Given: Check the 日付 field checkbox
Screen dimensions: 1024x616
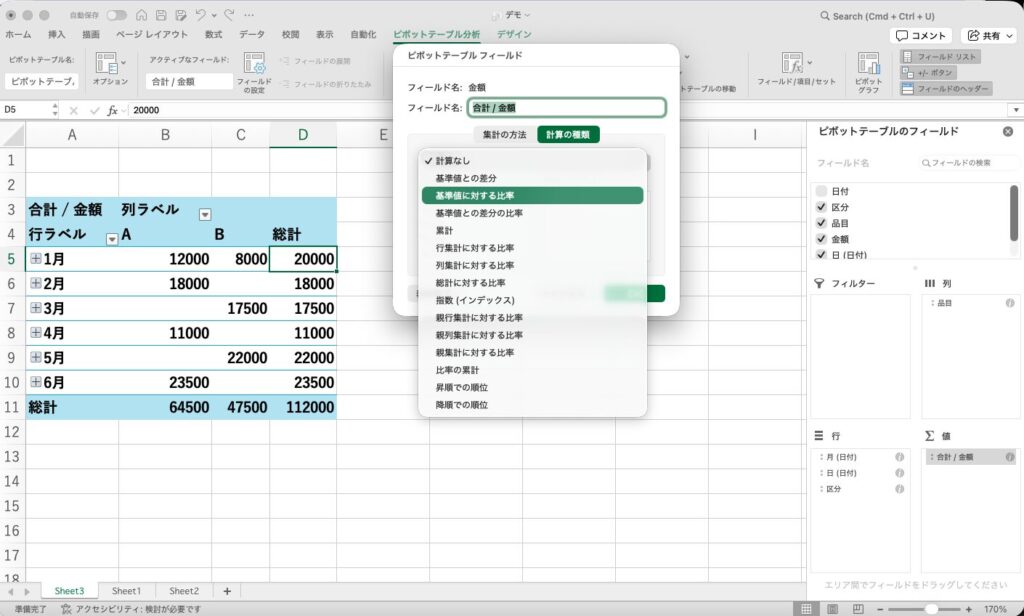Looking at the screenshot, I should tap(822, 191).
